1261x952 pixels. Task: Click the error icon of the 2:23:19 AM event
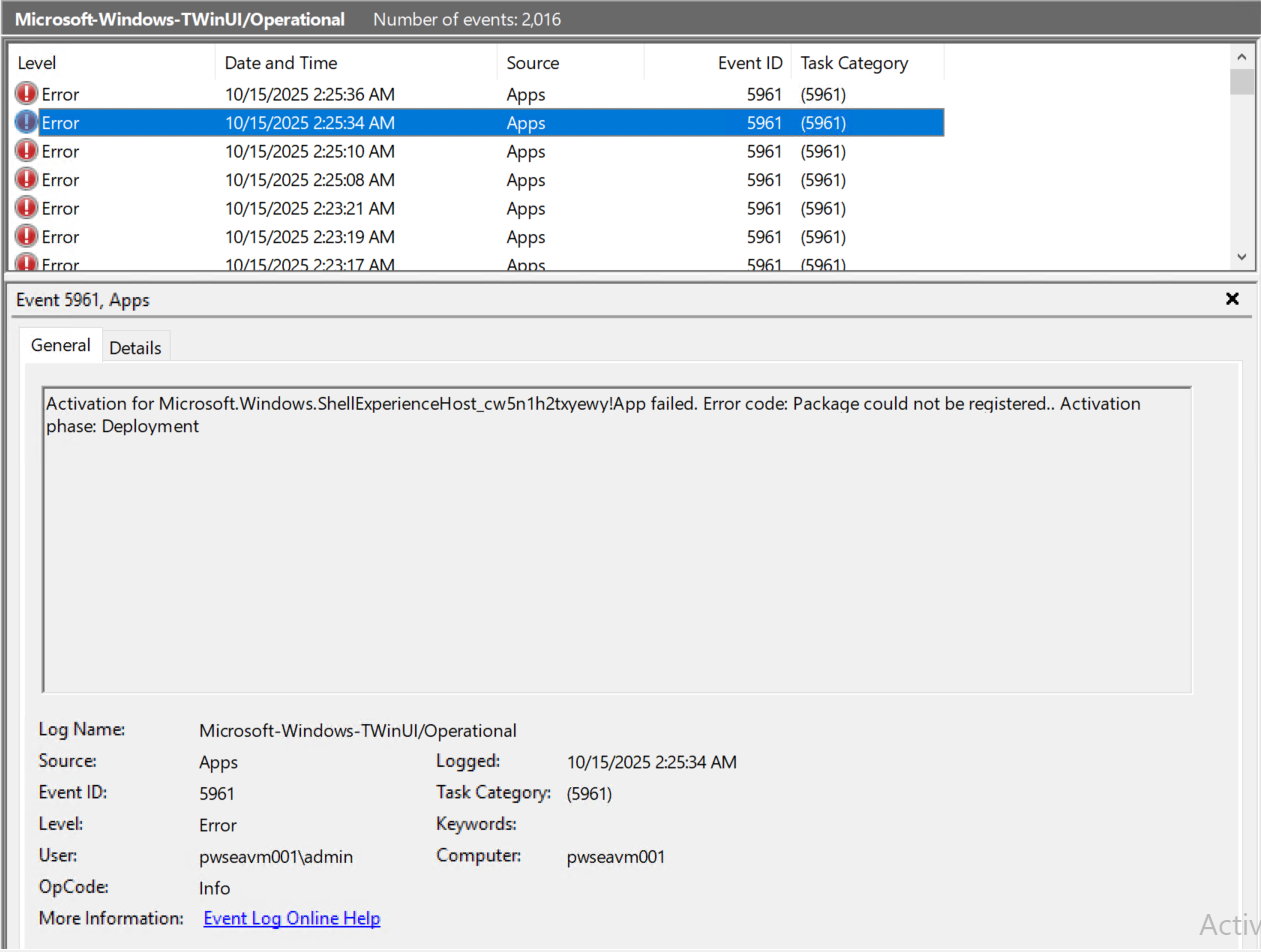[x=26, y=237]
